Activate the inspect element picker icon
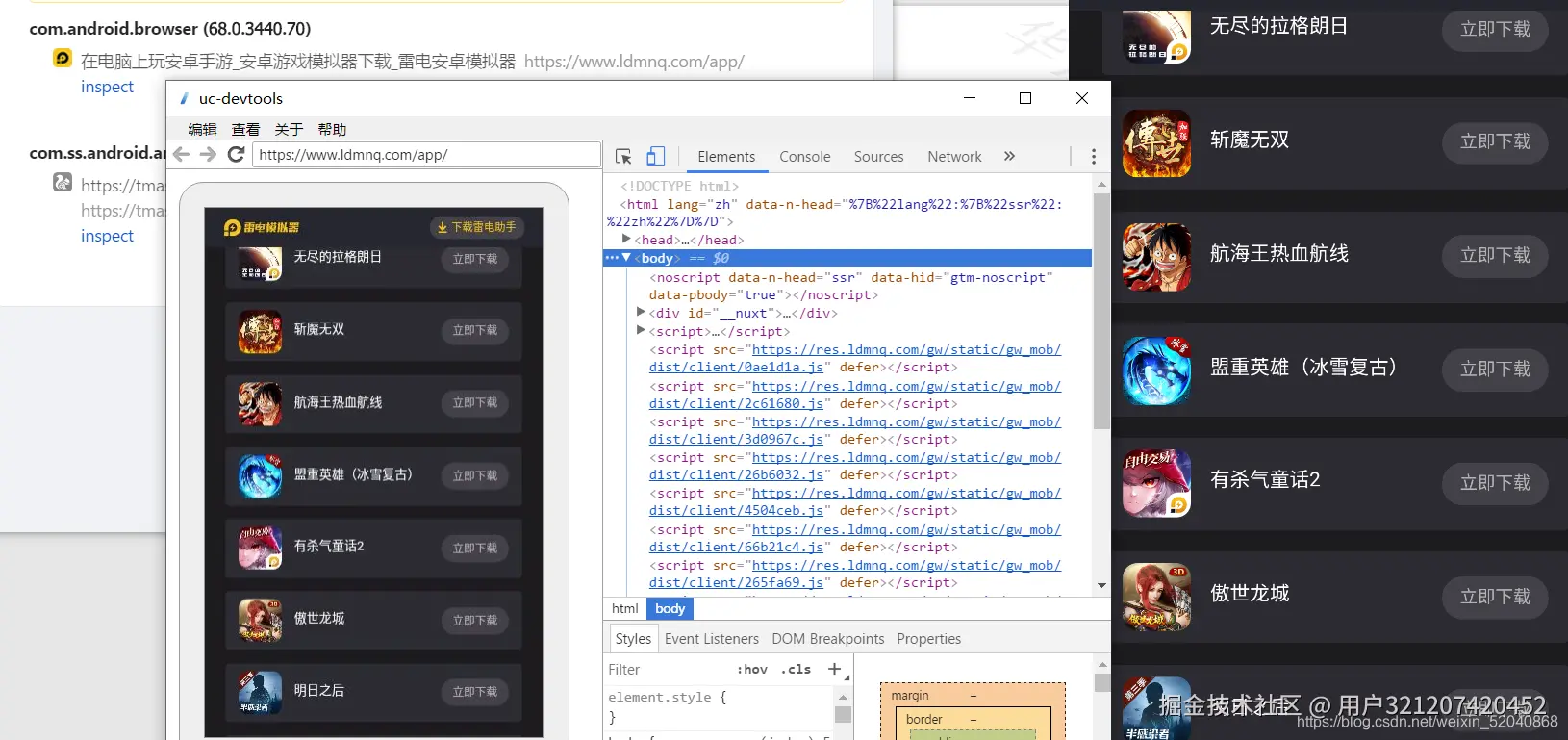Screen dimensions: 1568x740 623,156
